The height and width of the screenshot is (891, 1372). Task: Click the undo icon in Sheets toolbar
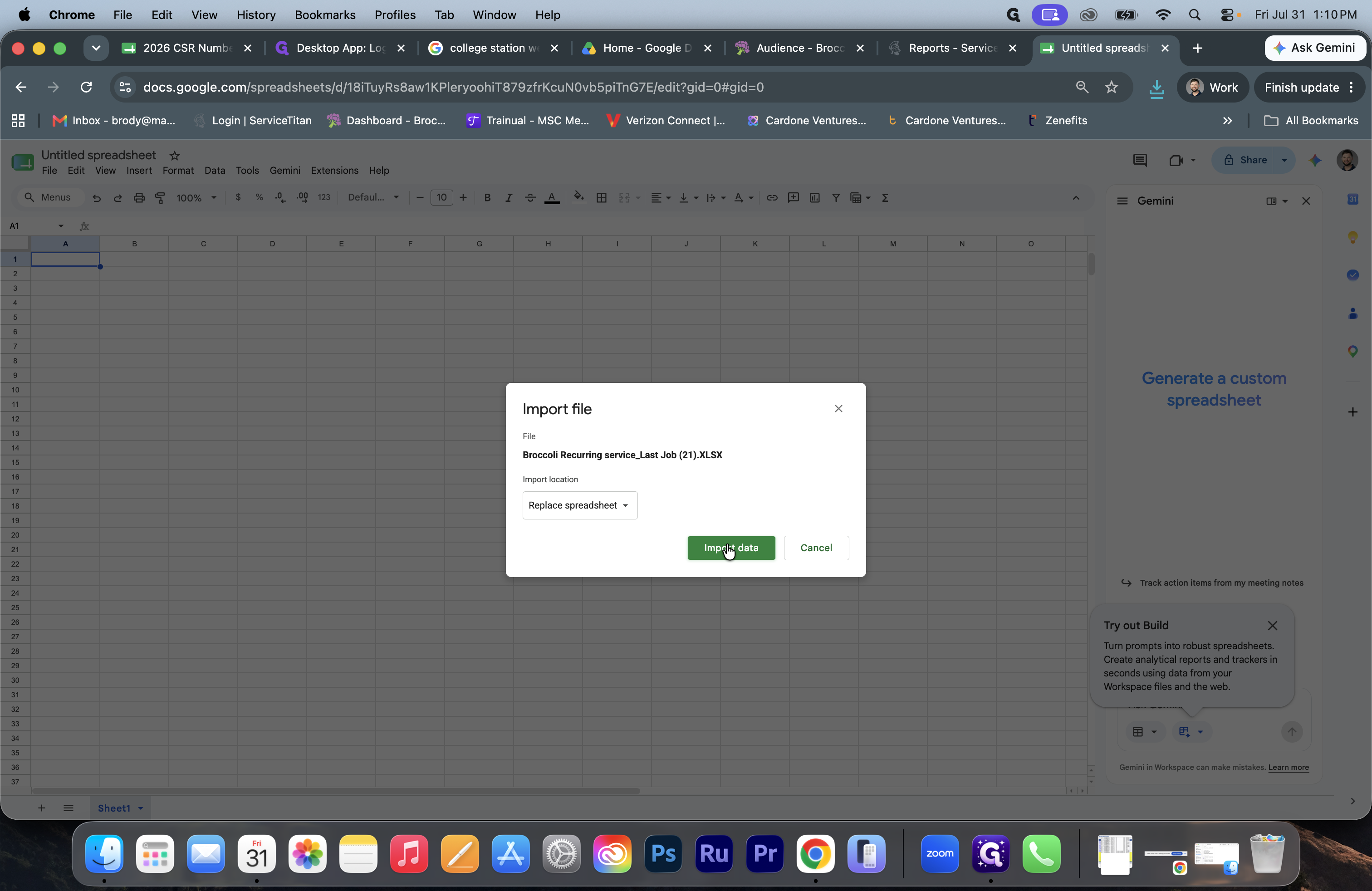tap(96, 198)
